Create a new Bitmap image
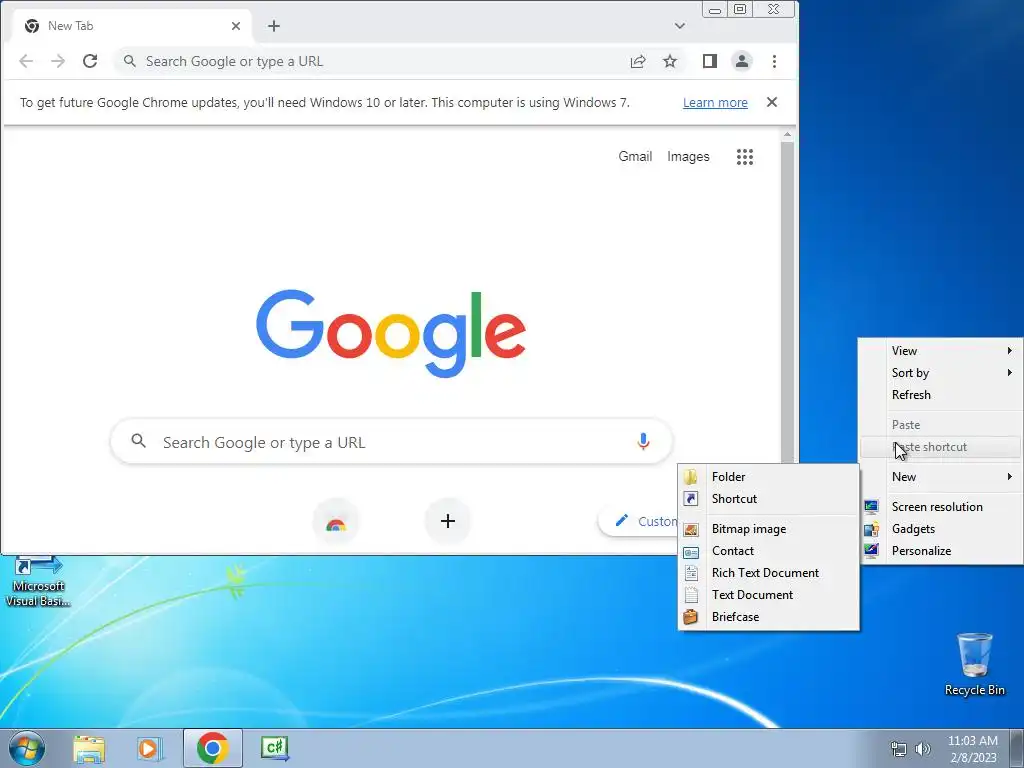 tap(769, 529)
